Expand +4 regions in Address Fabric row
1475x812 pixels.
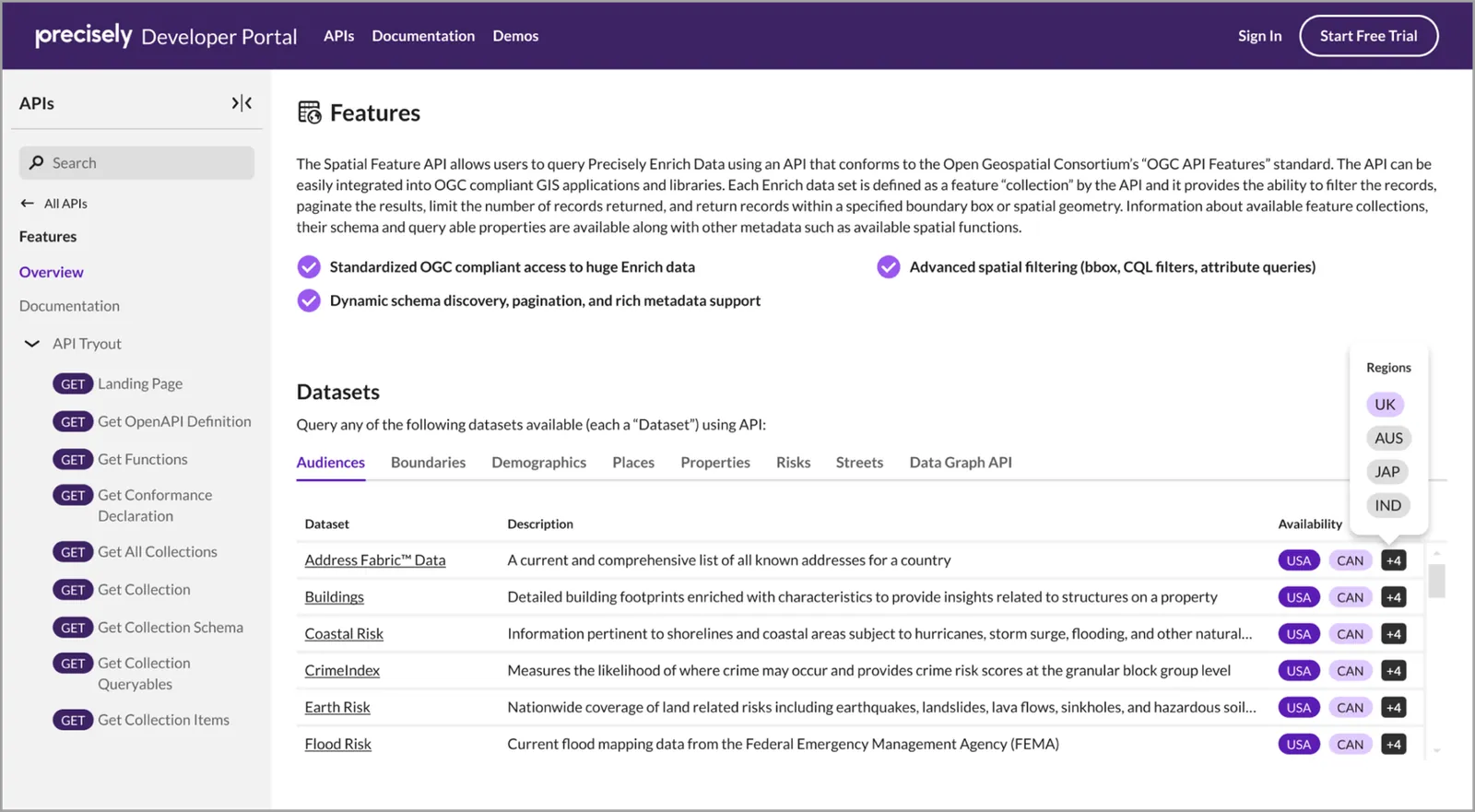1394,560
